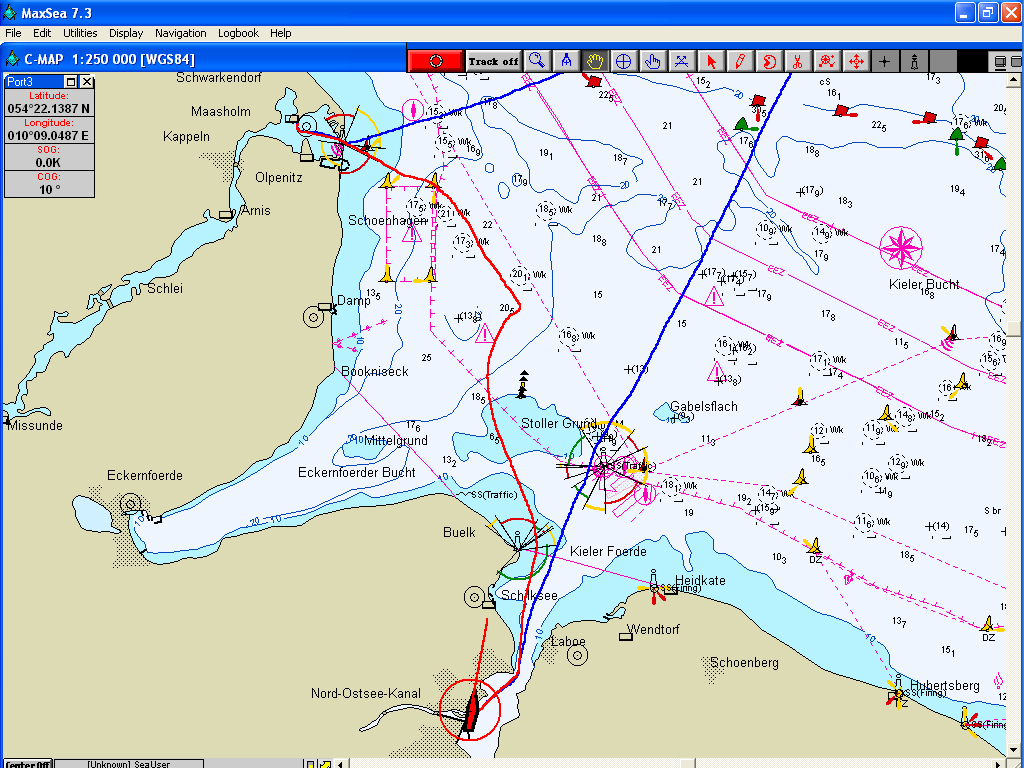Screen dimensions: 1024x768
Task: Select the red four-arrow move tool
Action: tap(856, 61)
